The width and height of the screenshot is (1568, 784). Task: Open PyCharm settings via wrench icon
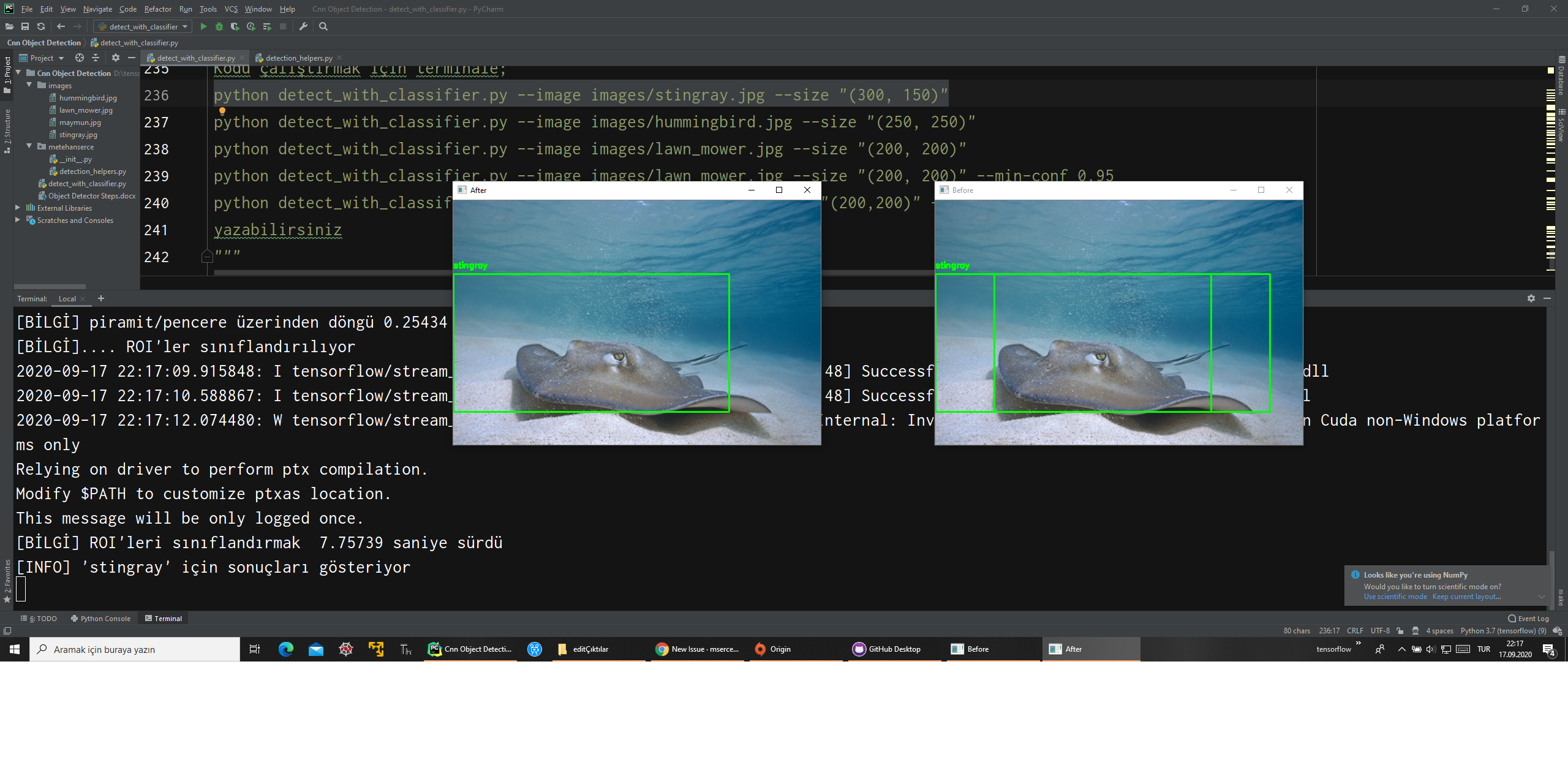(x=303, y=26)
